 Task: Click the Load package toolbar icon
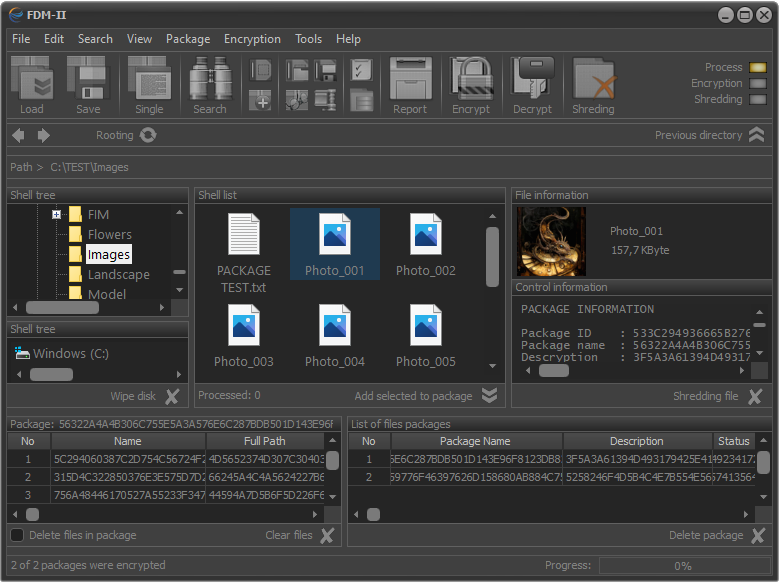32,79
